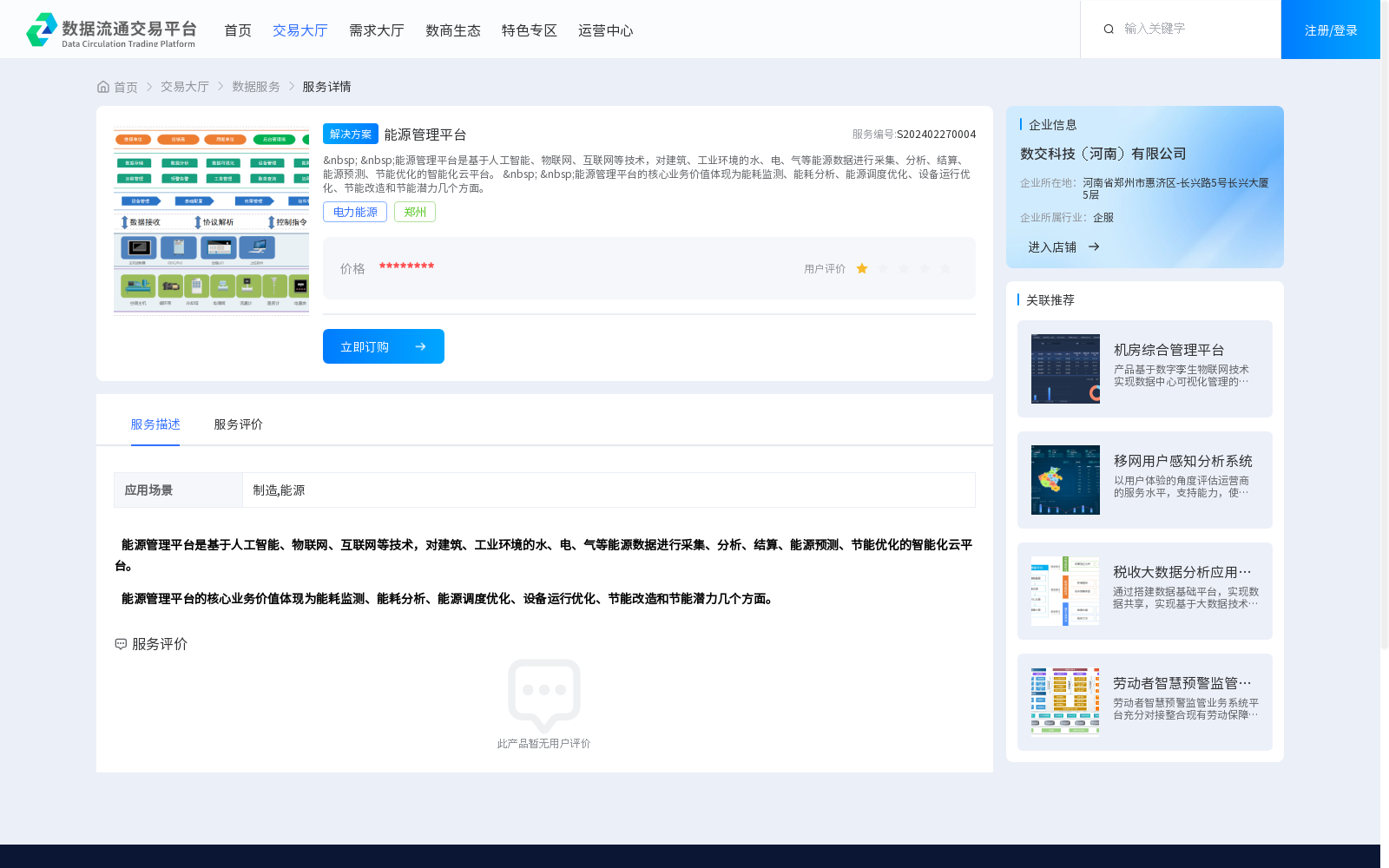Click the 解决方案 badge
This screenshot has width=1389, height=868.
[x=351, y=134]
